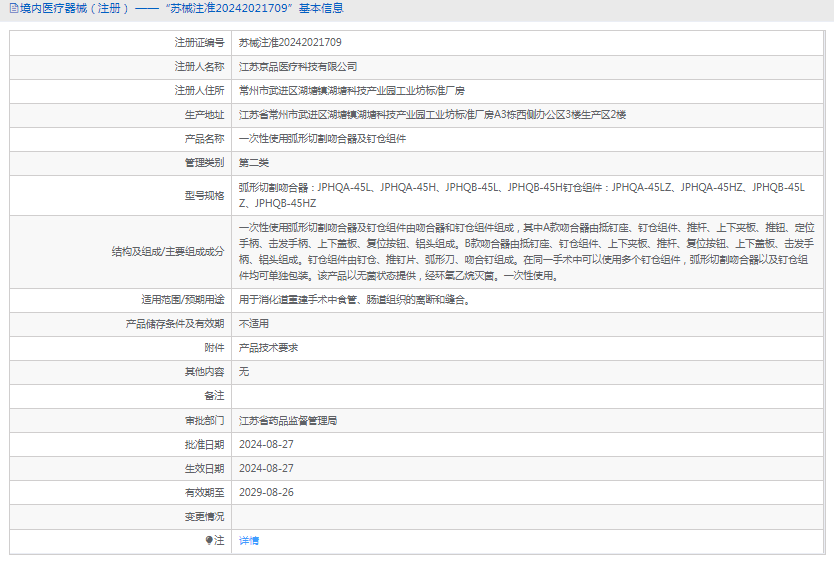Click the 生产地址 label
The width and height of the screenshot is (834, 561).
pos(205,115)
